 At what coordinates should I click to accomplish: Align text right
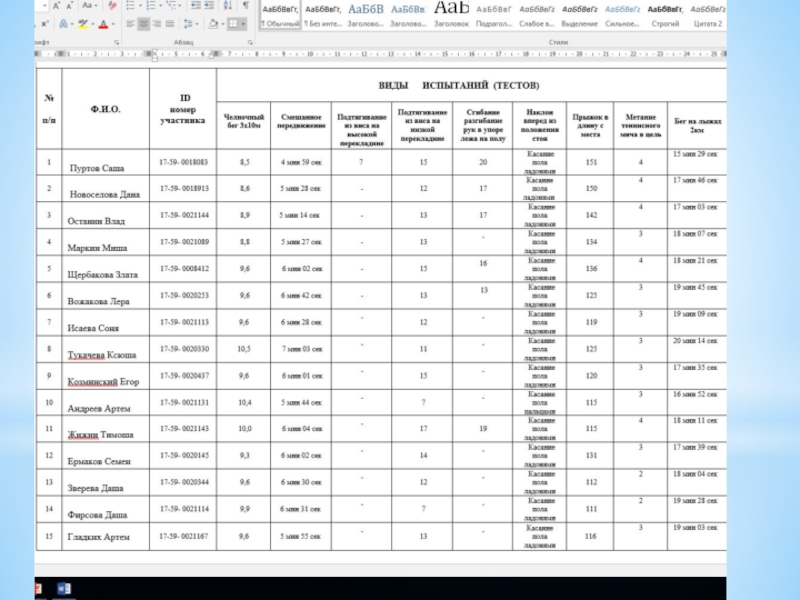click(157, 23)
